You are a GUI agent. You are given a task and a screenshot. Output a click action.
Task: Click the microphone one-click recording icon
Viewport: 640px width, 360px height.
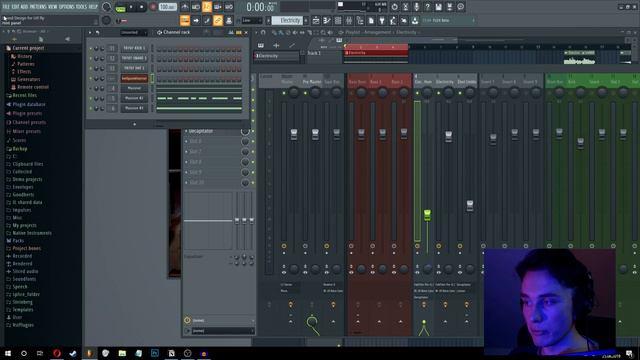pyautogui.click(x=416, y=7)
